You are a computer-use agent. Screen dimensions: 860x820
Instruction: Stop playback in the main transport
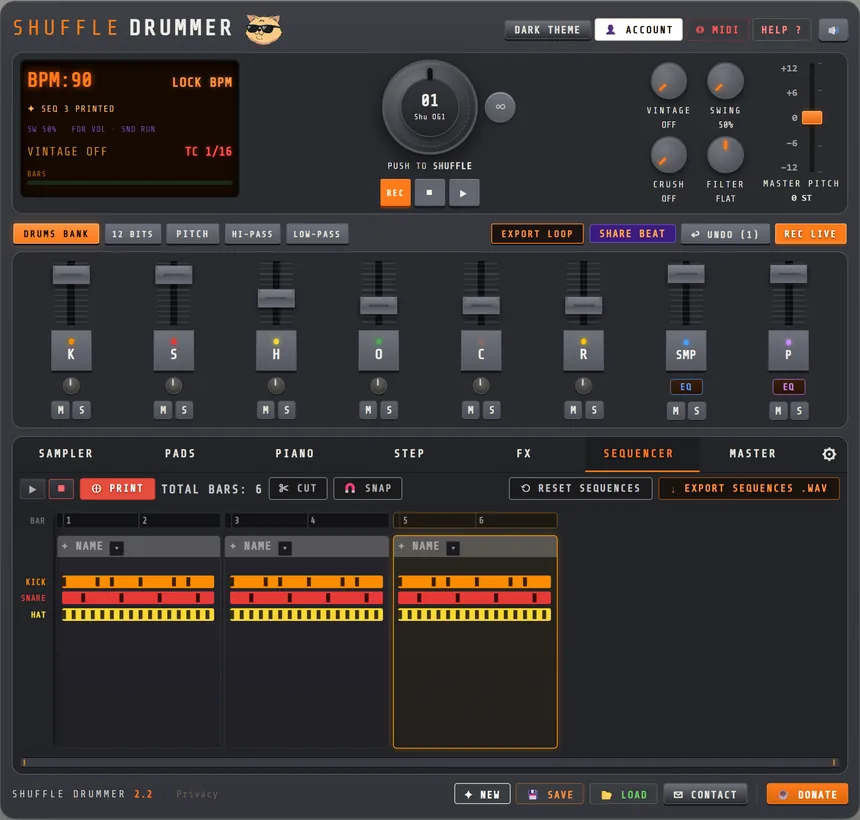[x=429, y=193]
